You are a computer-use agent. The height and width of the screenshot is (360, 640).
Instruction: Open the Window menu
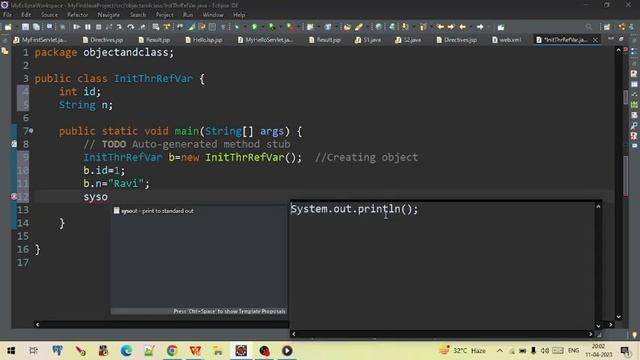point(213,15)
